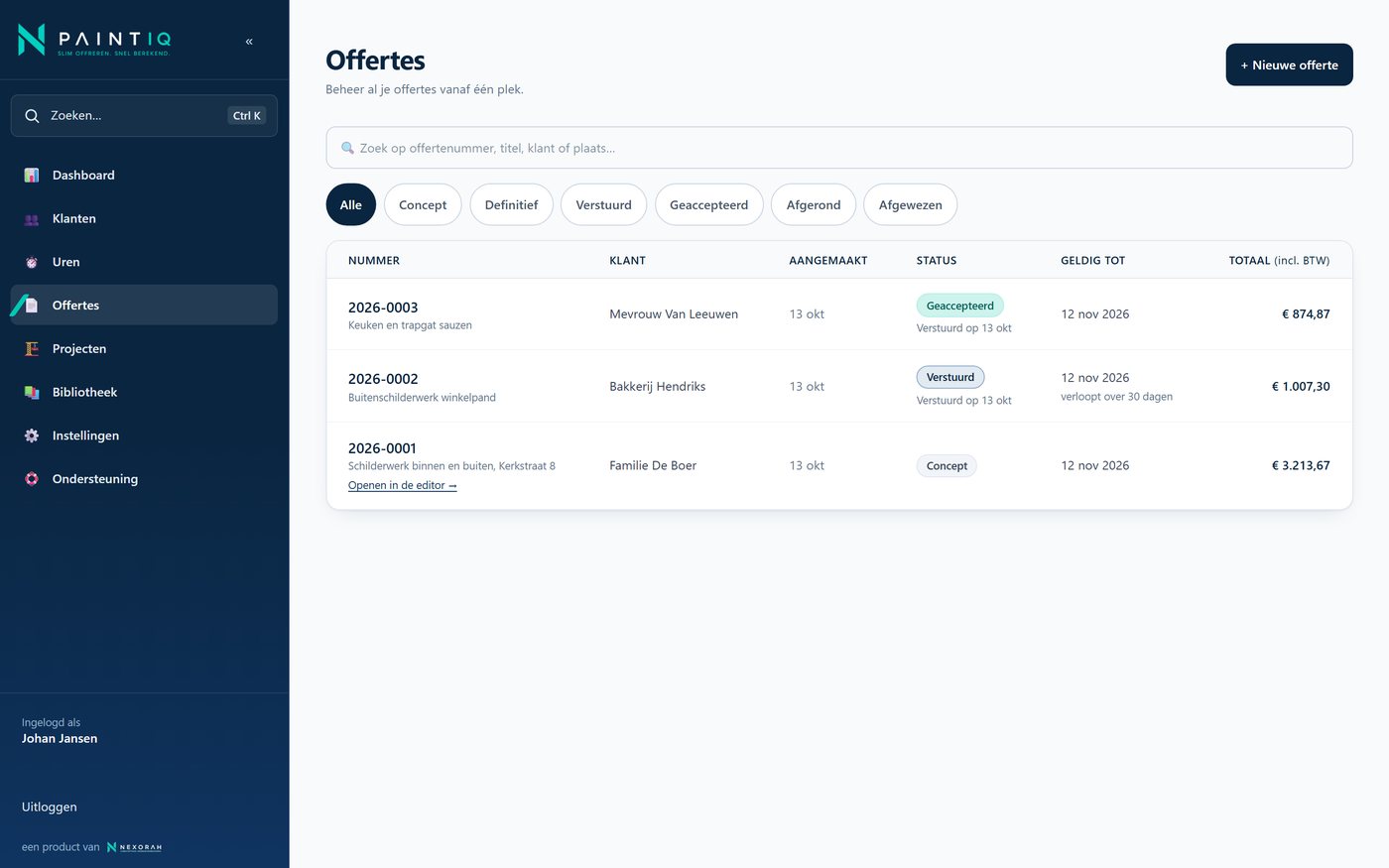Show only Geaccepteerd offertes
1389x868 pixels.
click(x=708, y=205)
